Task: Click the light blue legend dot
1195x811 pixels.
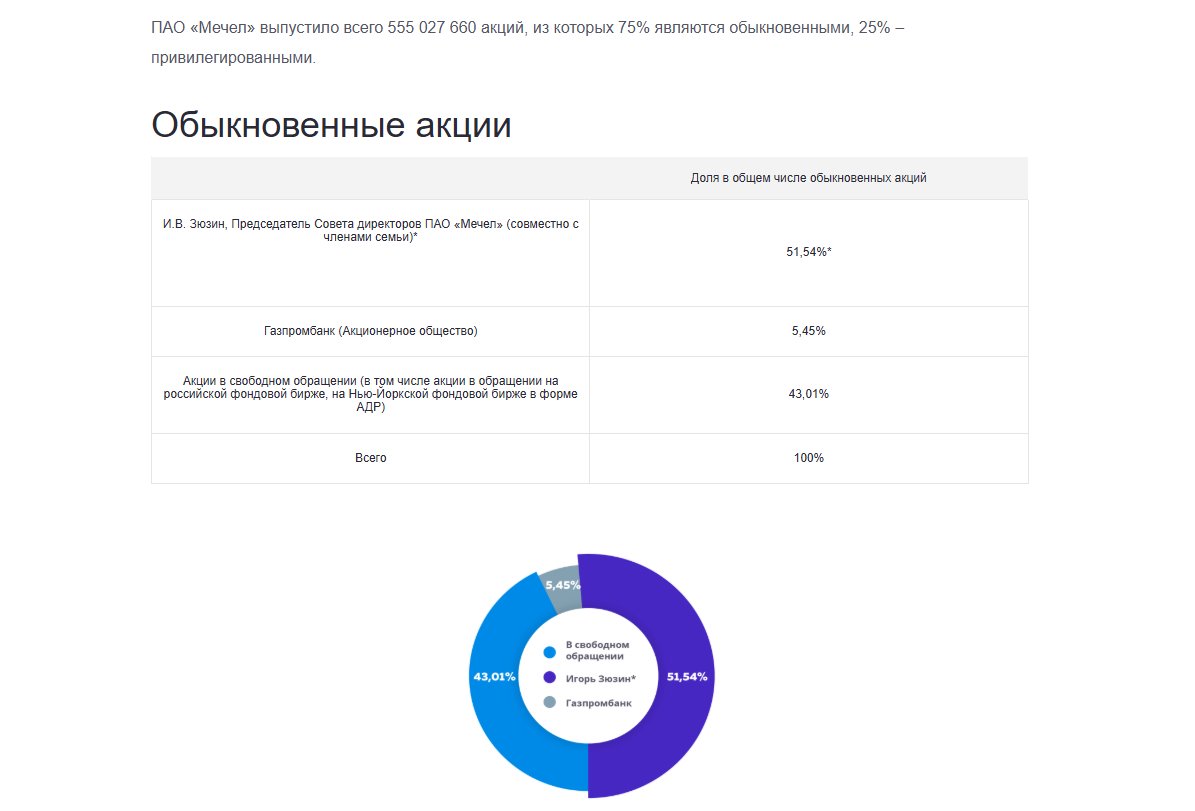Action: [x=549, y=653]
